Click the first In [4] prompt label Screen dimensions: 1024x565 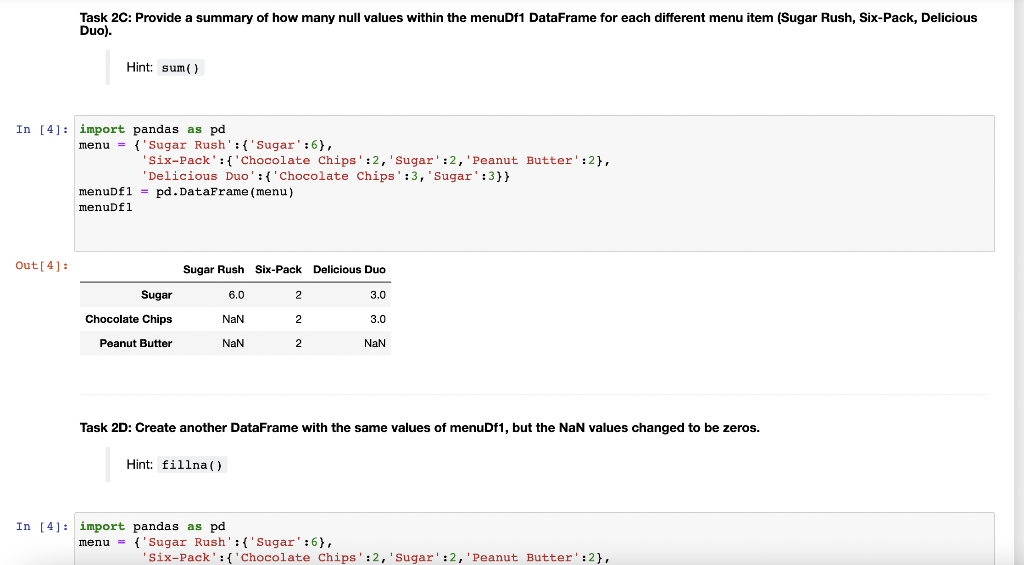pyautogui.click(x=42, y=129)
